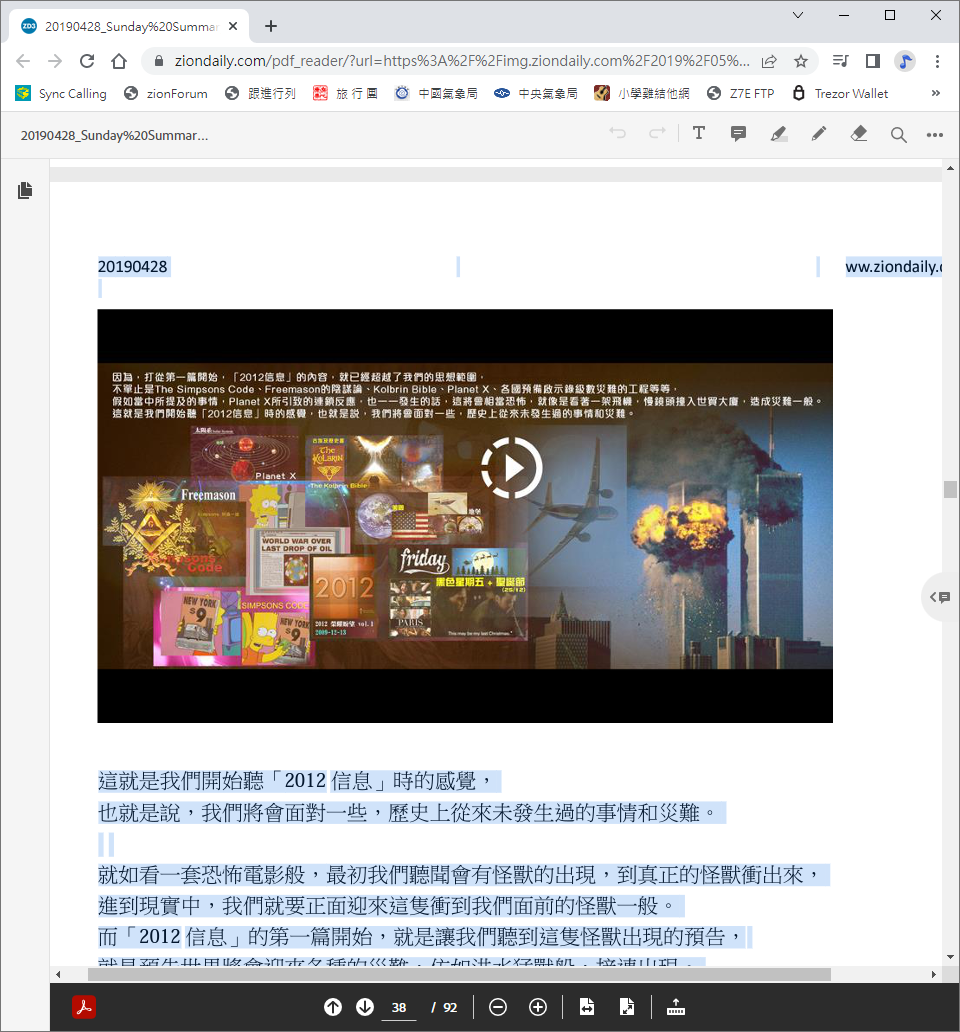Reload the current page
Viewport: 960px width, 1032px height.
(x=87, y=61)
